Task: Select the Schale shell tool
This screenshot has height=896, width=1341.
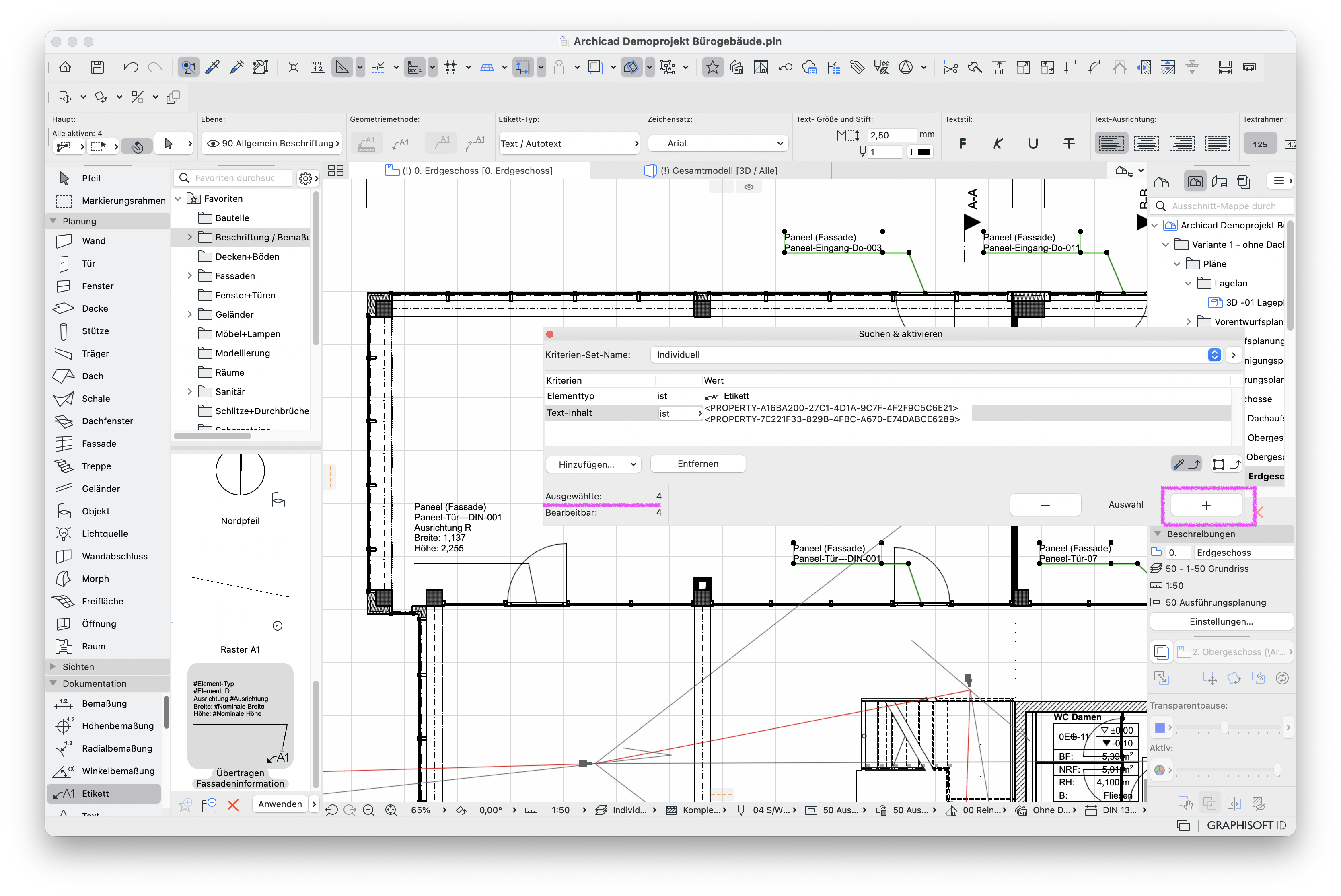Action: tap(95, 398)
